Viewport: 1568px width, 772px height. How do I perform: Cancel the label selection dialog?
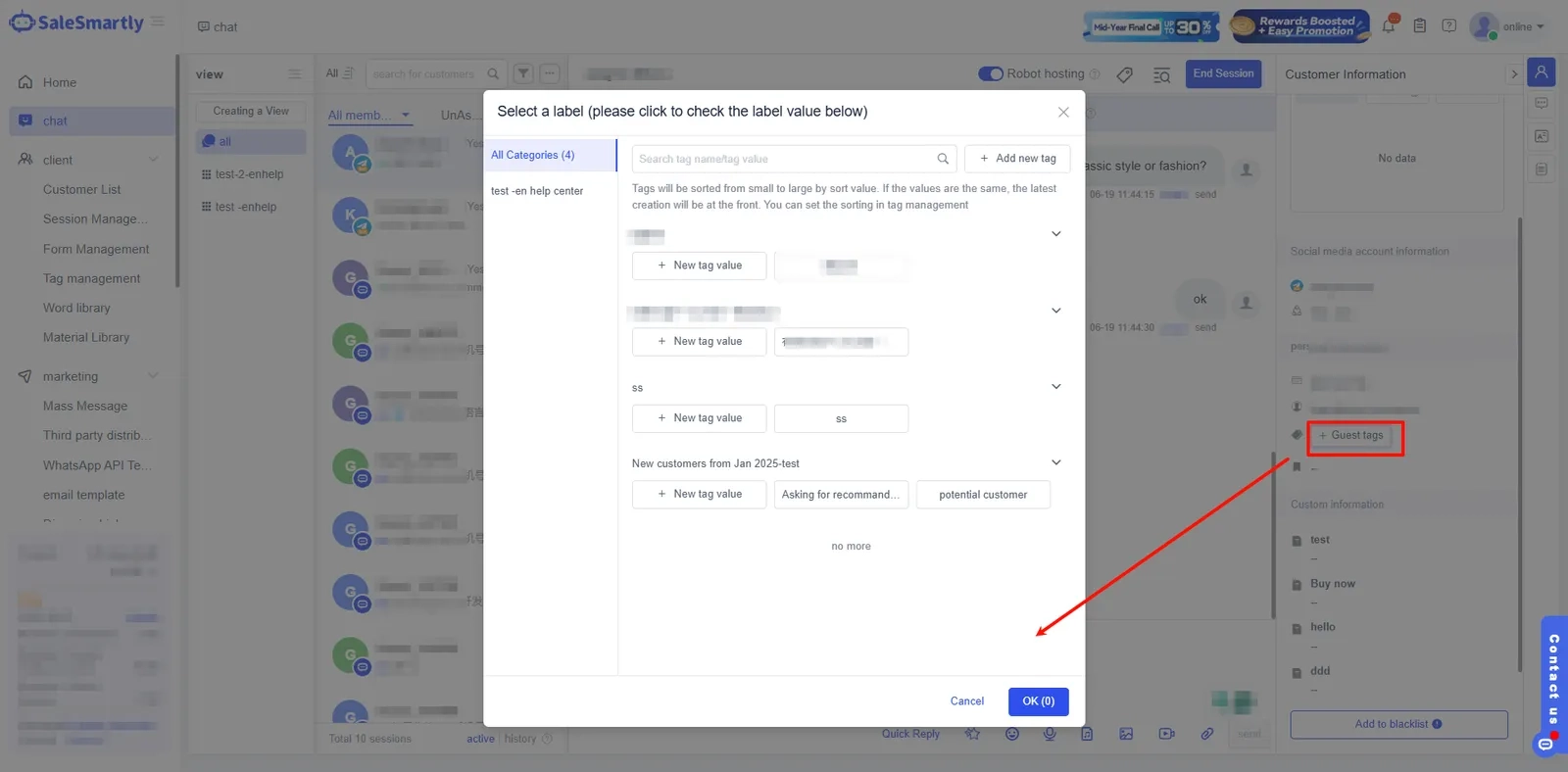click(x=967, y=701)
